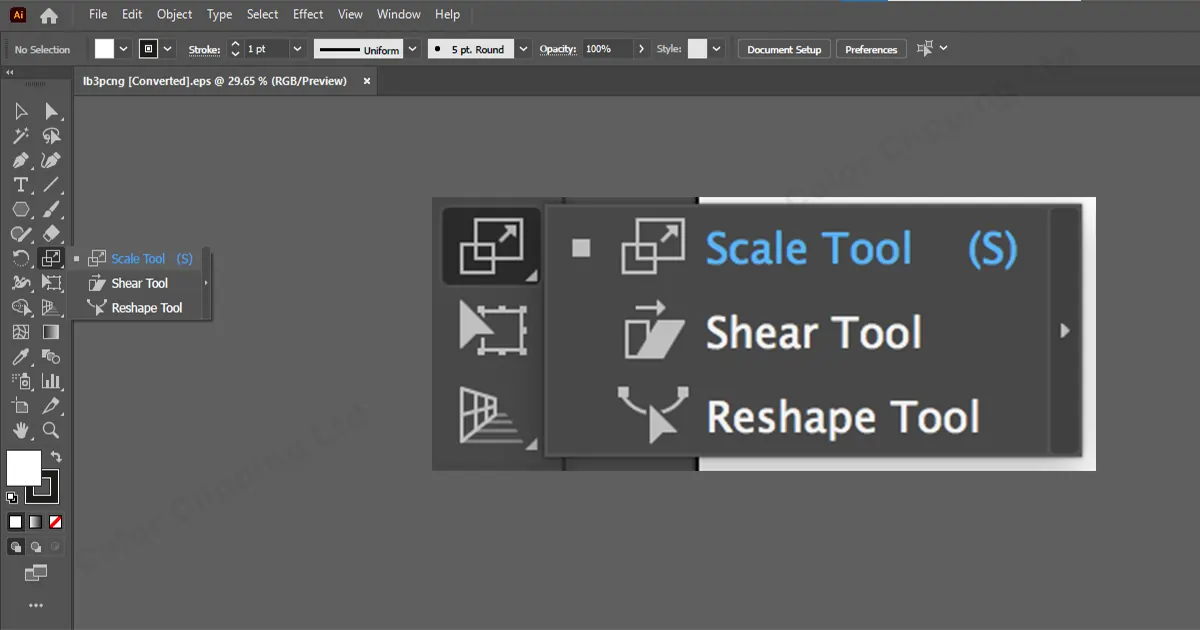Image resolution: width=1200 pixels, height=630 pixels.
Task: Go to the Home screen icon
Action: pyautogui.click(x=48, y=15)
